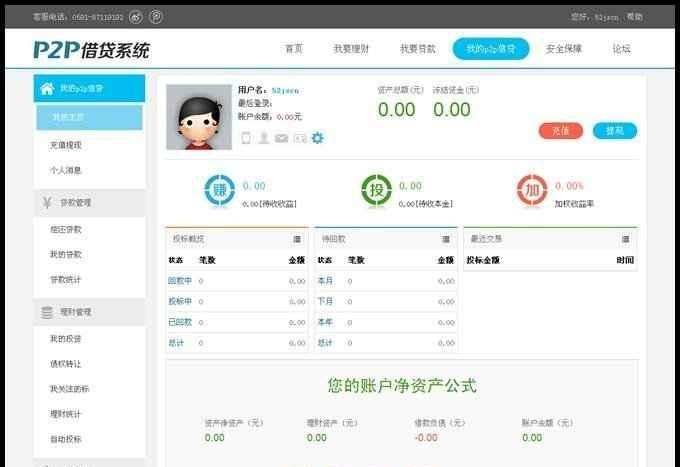
Task: Click the 您的账户净资产公式 heading
Action: tap(402, 385)
